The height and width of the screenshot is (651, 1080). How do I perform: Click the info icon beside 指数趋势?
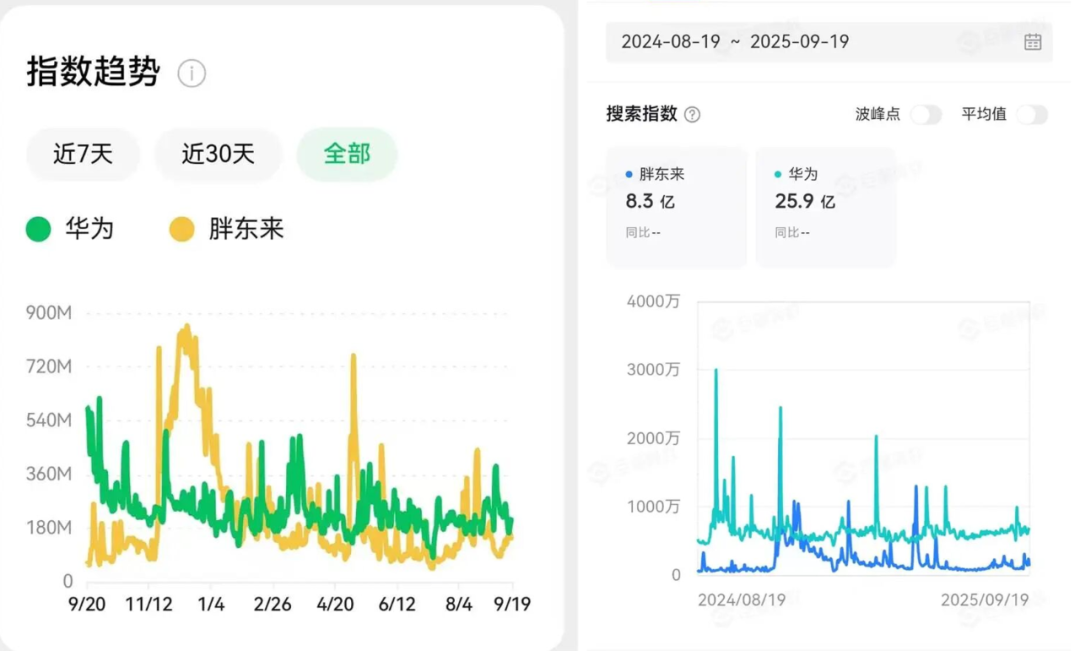coord(191,73)
